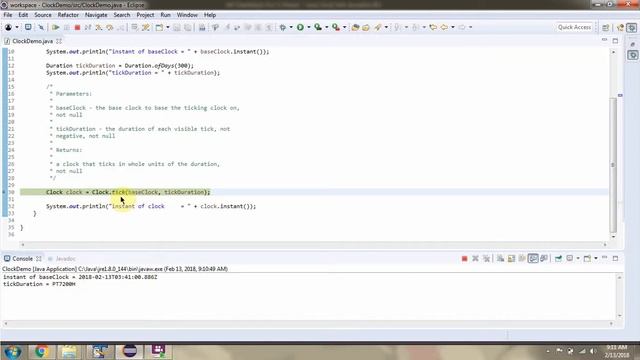Click the Back navigation arrow in toolbar
640x360 pixels.
coord(444,27)
